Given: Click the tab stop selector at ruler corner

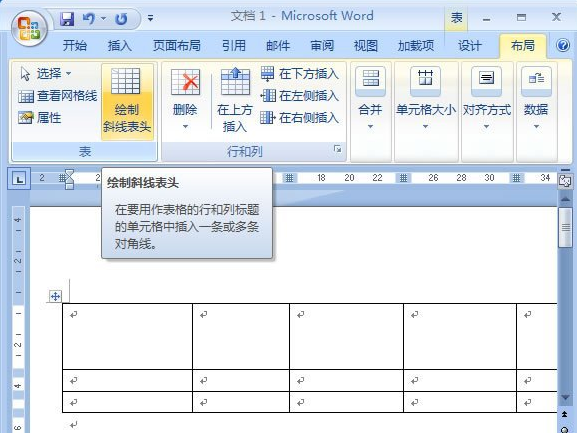Looking at the screenshot, I should (19, 179).
